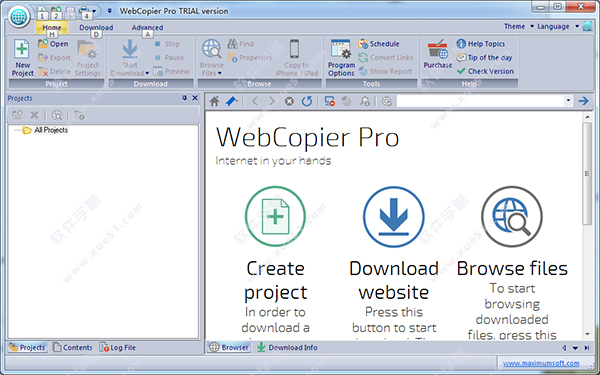Toggle auto-hide pin of Projects panel
This screenshot has width=600, height=375.
click(x=185, y=98)
